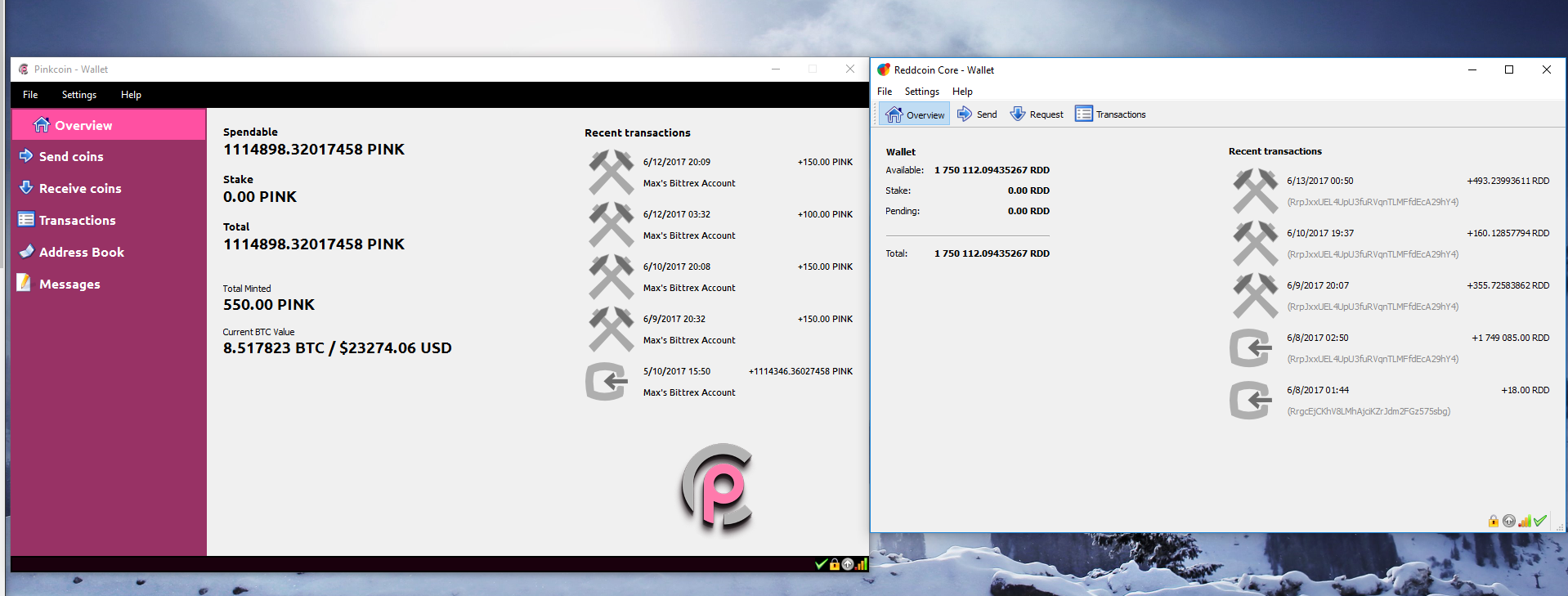This screenshot has height=596, width=1568.
Task: Open the Pinkcoin Settings menu
Action: coord(79,95)
